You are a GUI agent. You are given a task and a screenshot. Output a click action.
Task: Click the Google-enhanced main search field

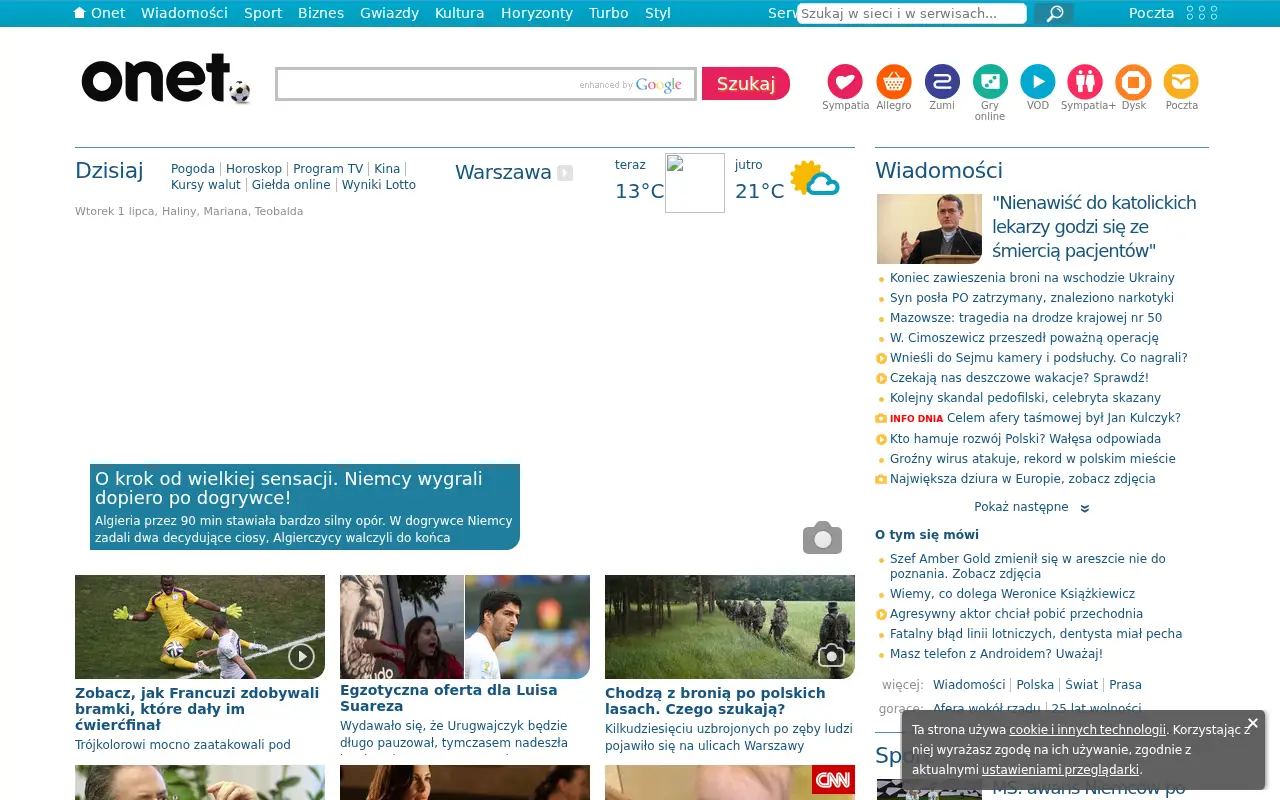486,84
